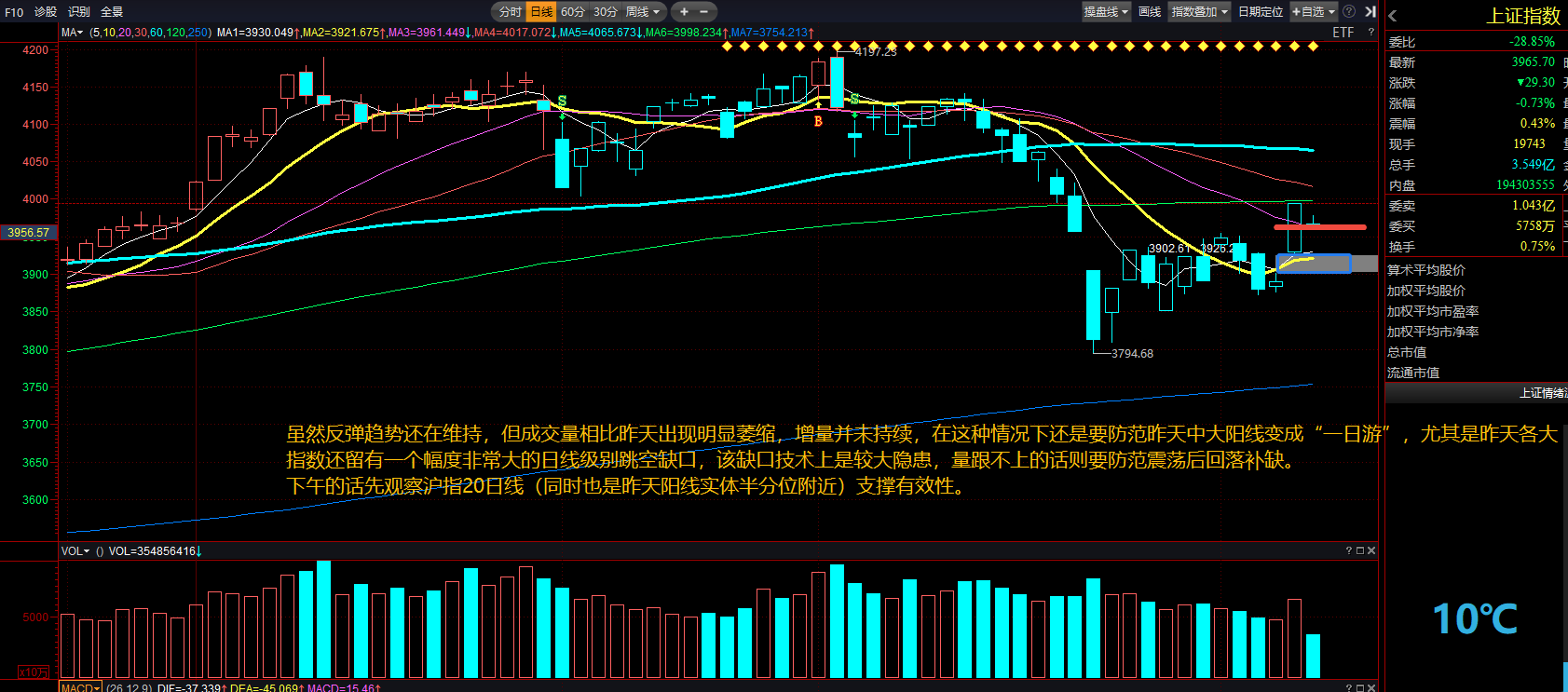The height and width of the screenshot is (692, 1568).
Task: Click the jump-to-latest arrow icon
Action: point(1370,12)
